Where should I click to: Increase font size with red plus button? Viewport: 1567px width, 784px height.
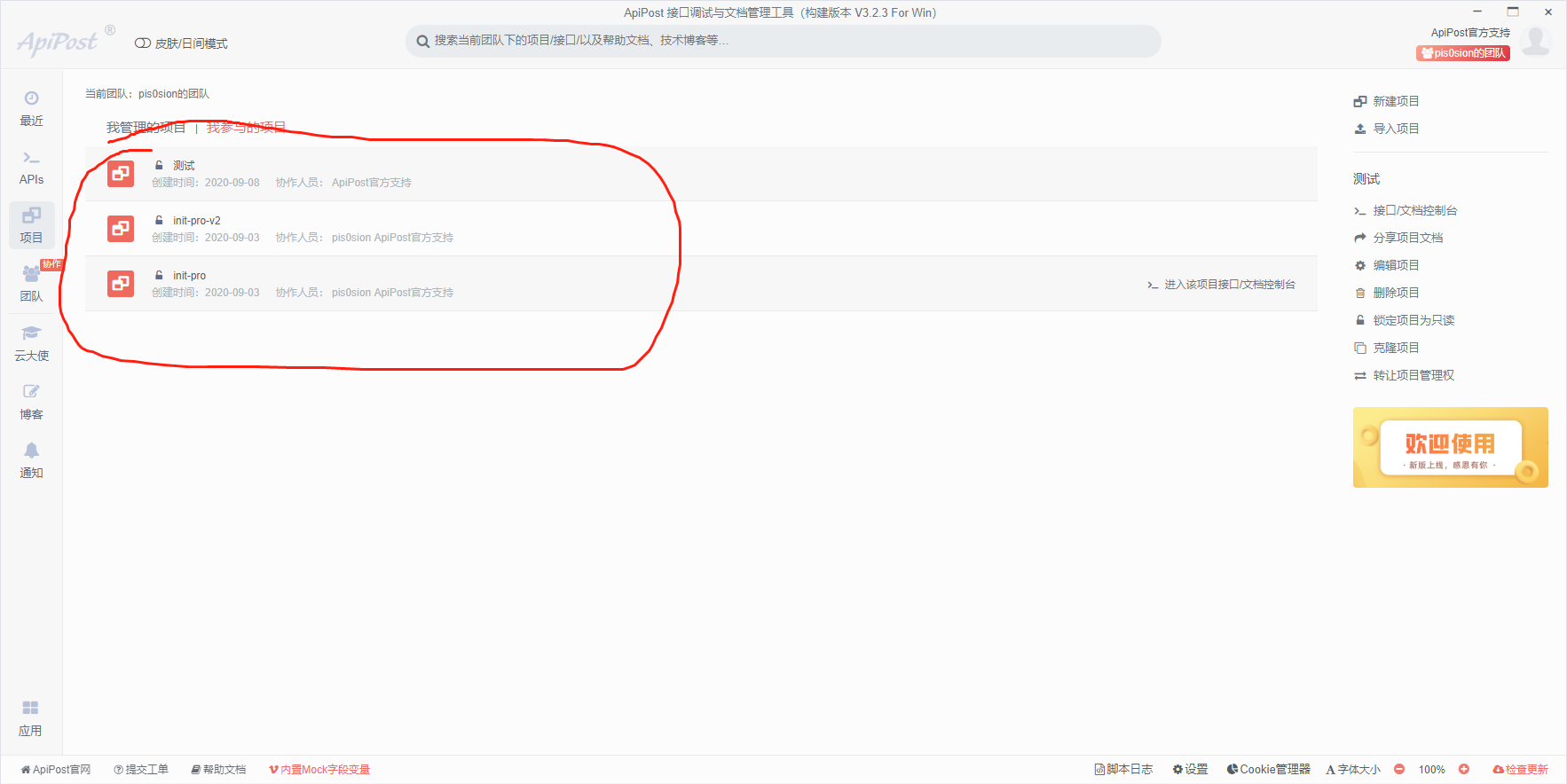click(1464, 770)
